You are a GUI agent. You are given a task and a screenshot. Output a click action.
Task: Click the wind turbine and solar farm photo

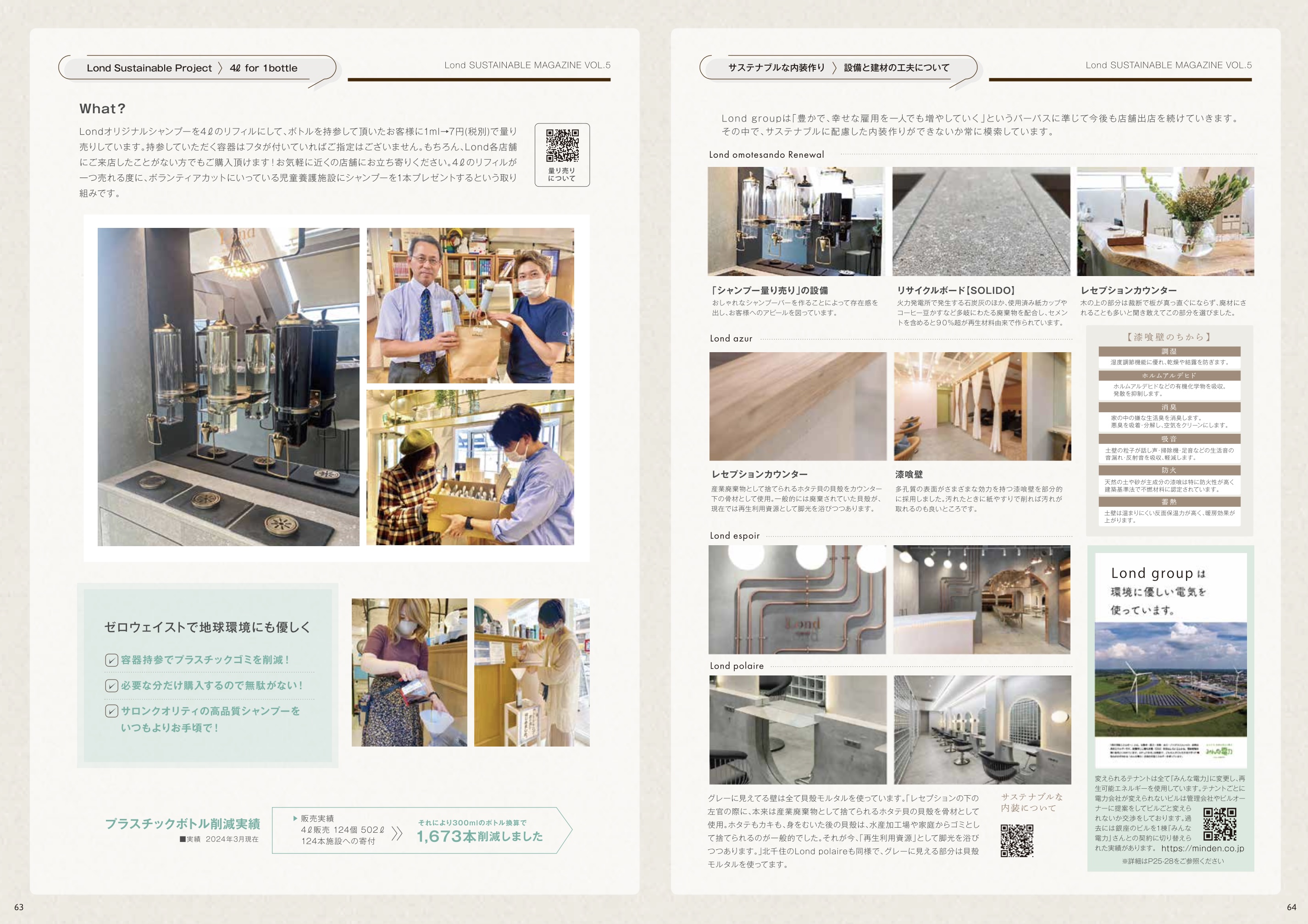coord(1171,679)
